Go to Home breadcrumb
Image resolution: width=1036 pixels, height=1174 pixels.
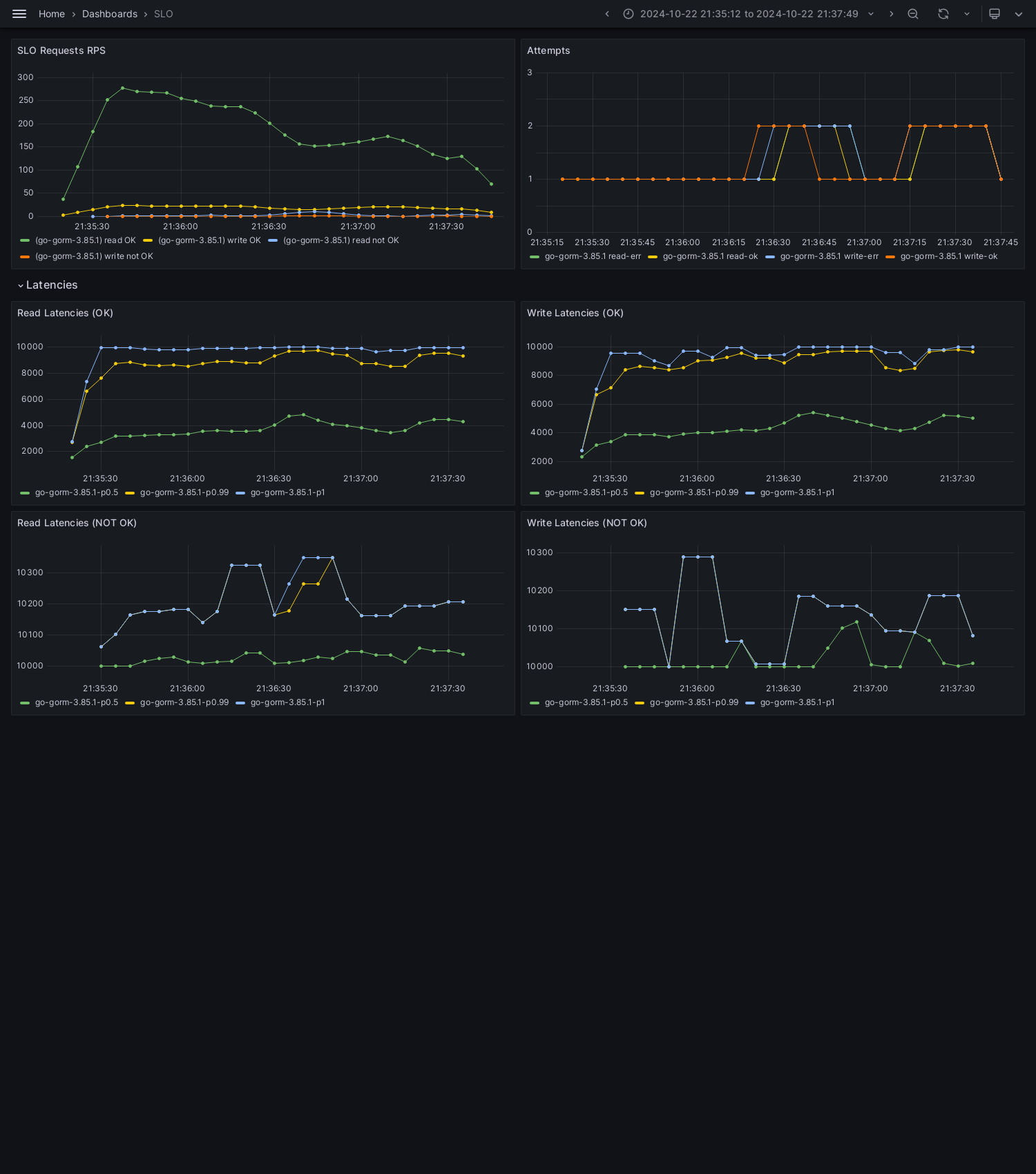52,14
